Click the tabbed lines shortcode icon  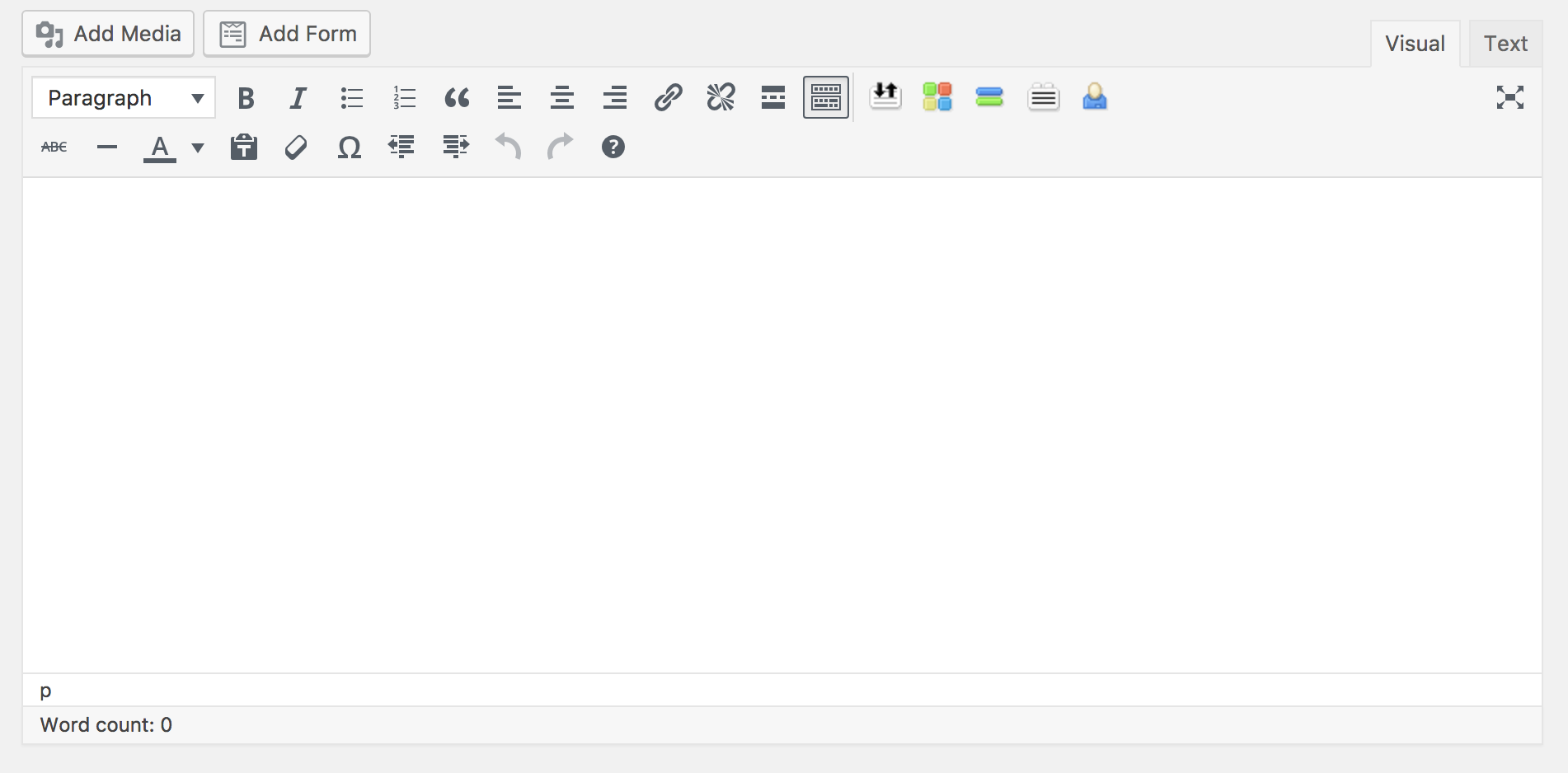(1044, 96)
